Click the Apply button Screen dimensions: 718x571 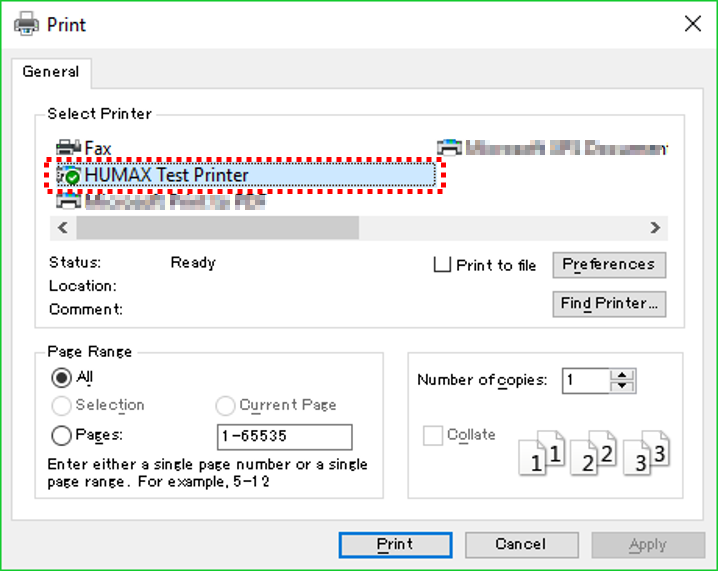point(648,544)
